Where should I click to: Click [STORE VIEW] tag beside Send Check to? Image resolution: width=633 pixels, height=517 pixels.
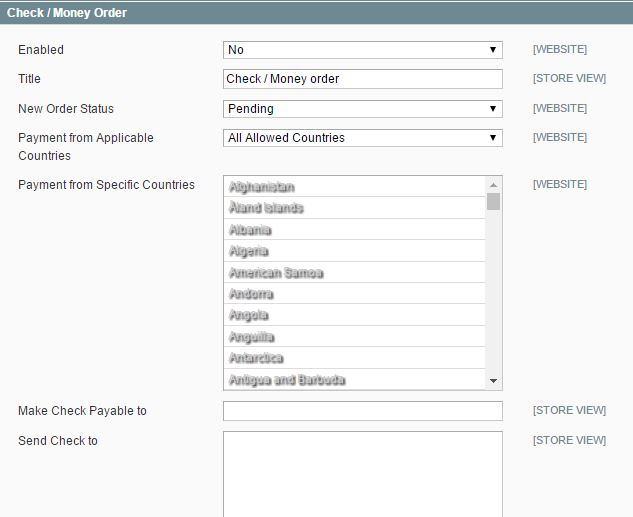pos(569,440)
